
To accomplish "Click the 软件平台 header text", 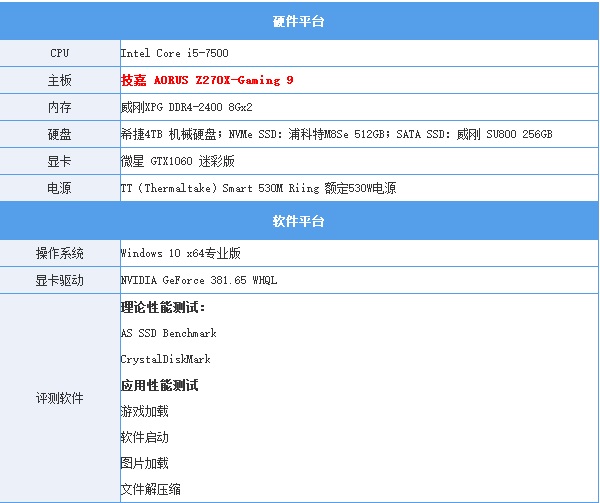I will tap(298, 221).
